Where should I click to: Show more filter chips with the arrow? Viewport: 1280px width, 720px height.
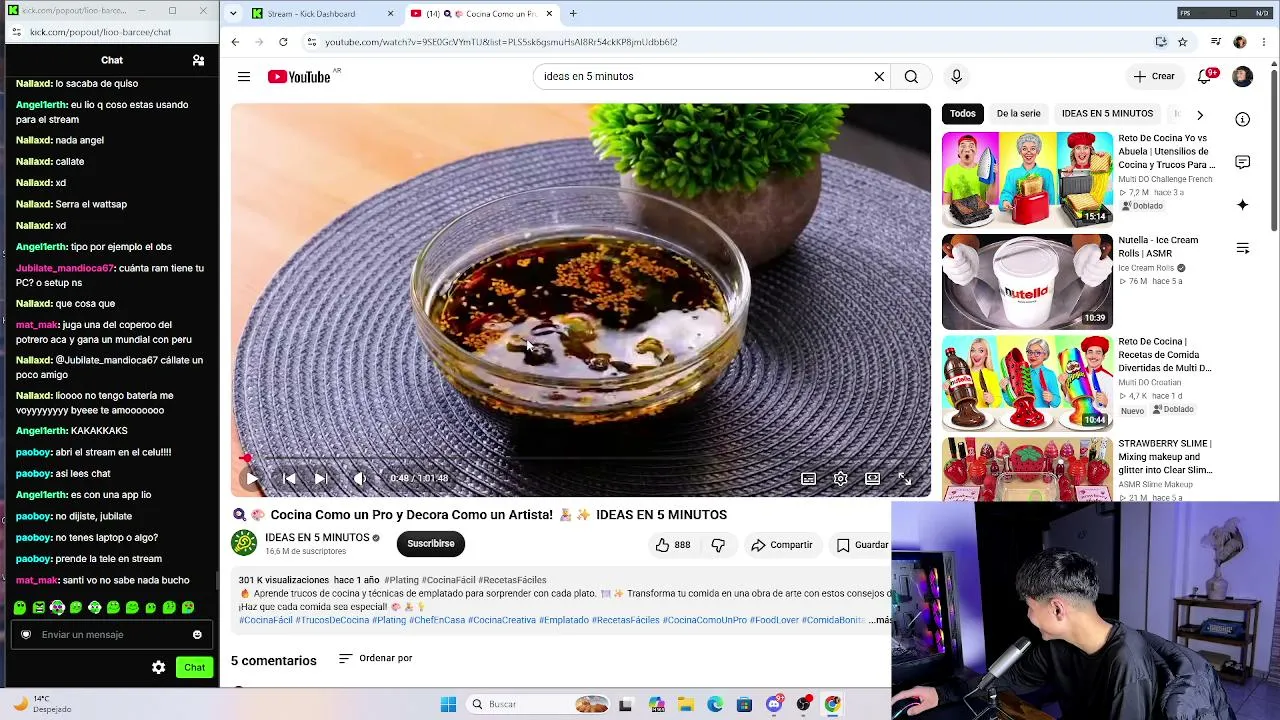pyautogui.click(x=1200, y=115)
